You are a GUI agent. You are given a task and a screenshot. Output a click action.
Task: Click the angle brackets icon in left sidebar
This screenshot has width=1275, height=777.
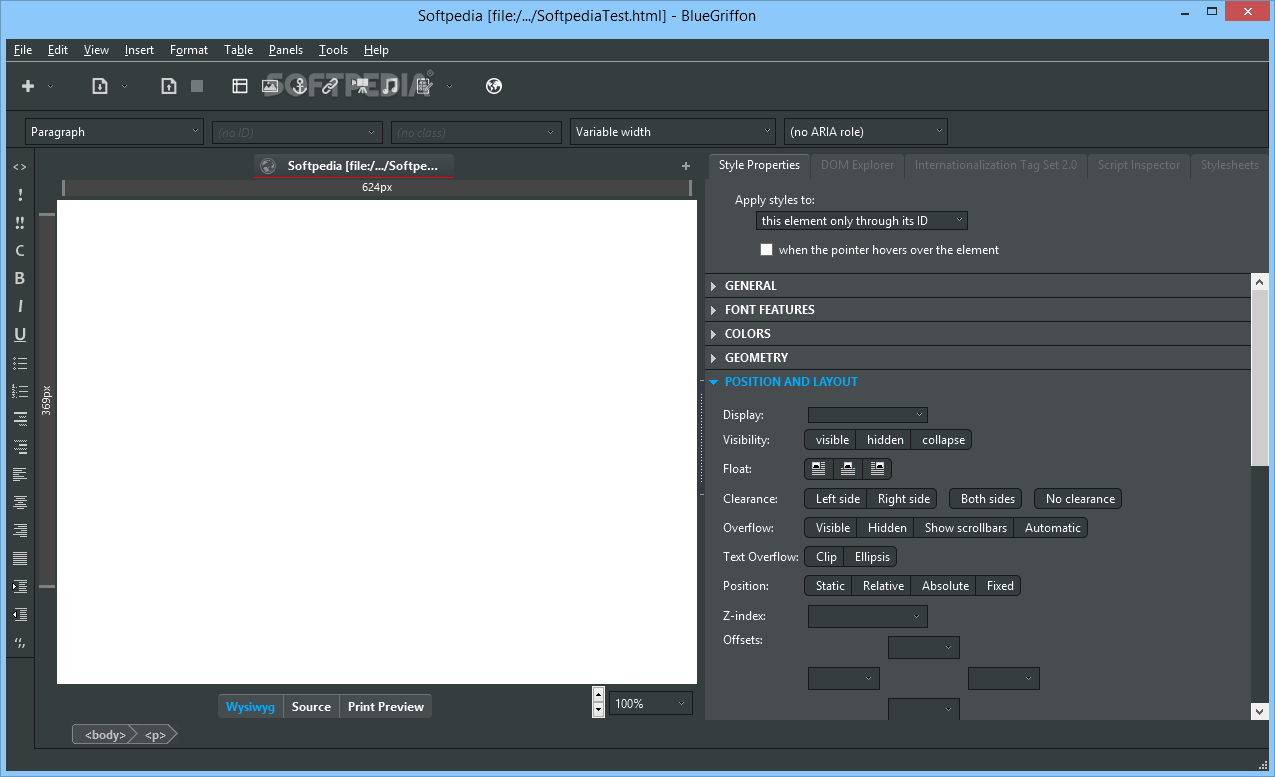pos(19,167)
